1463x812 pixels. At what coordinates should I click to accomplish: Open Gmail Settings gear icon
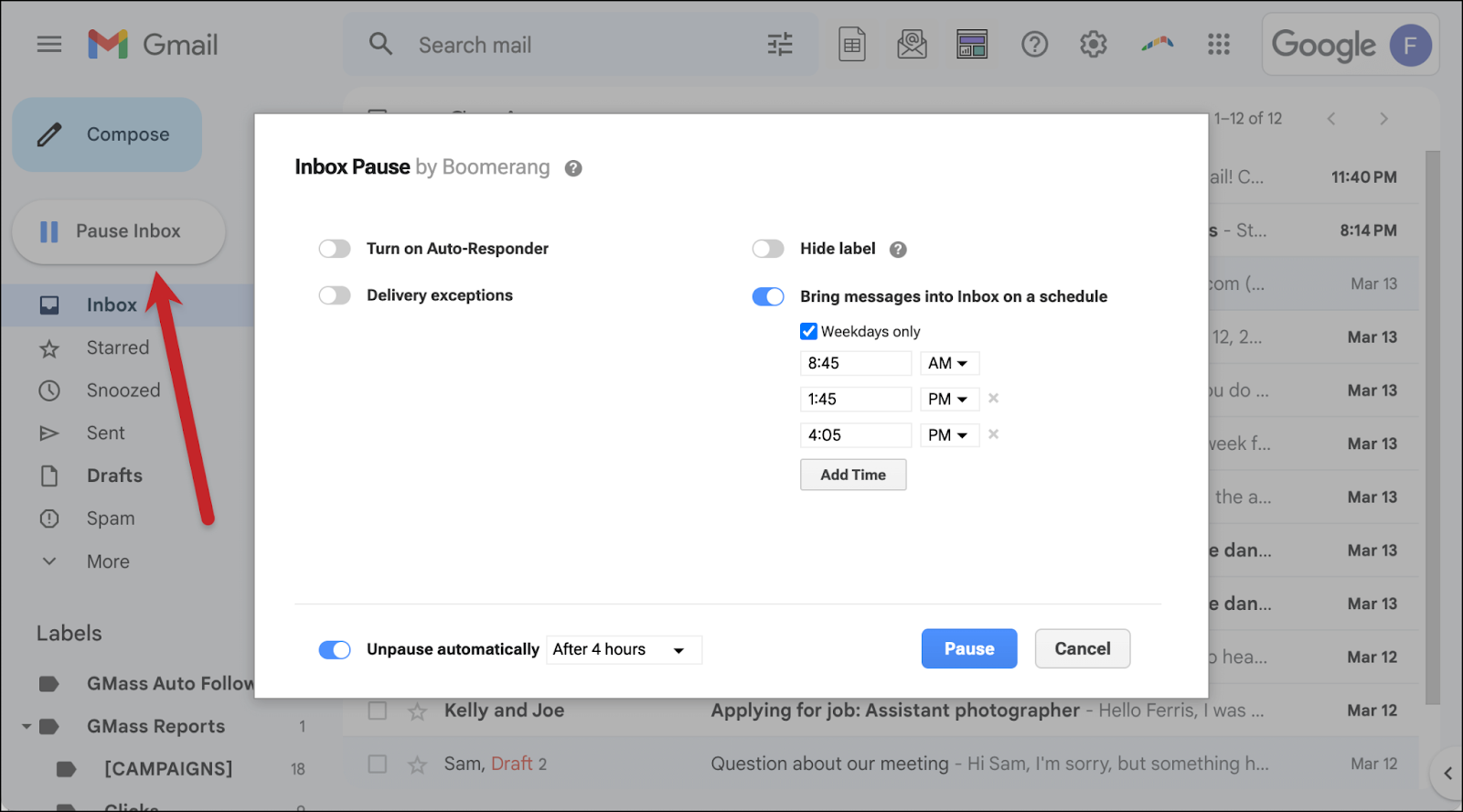pyautogui.click(x=1094, y=44)
